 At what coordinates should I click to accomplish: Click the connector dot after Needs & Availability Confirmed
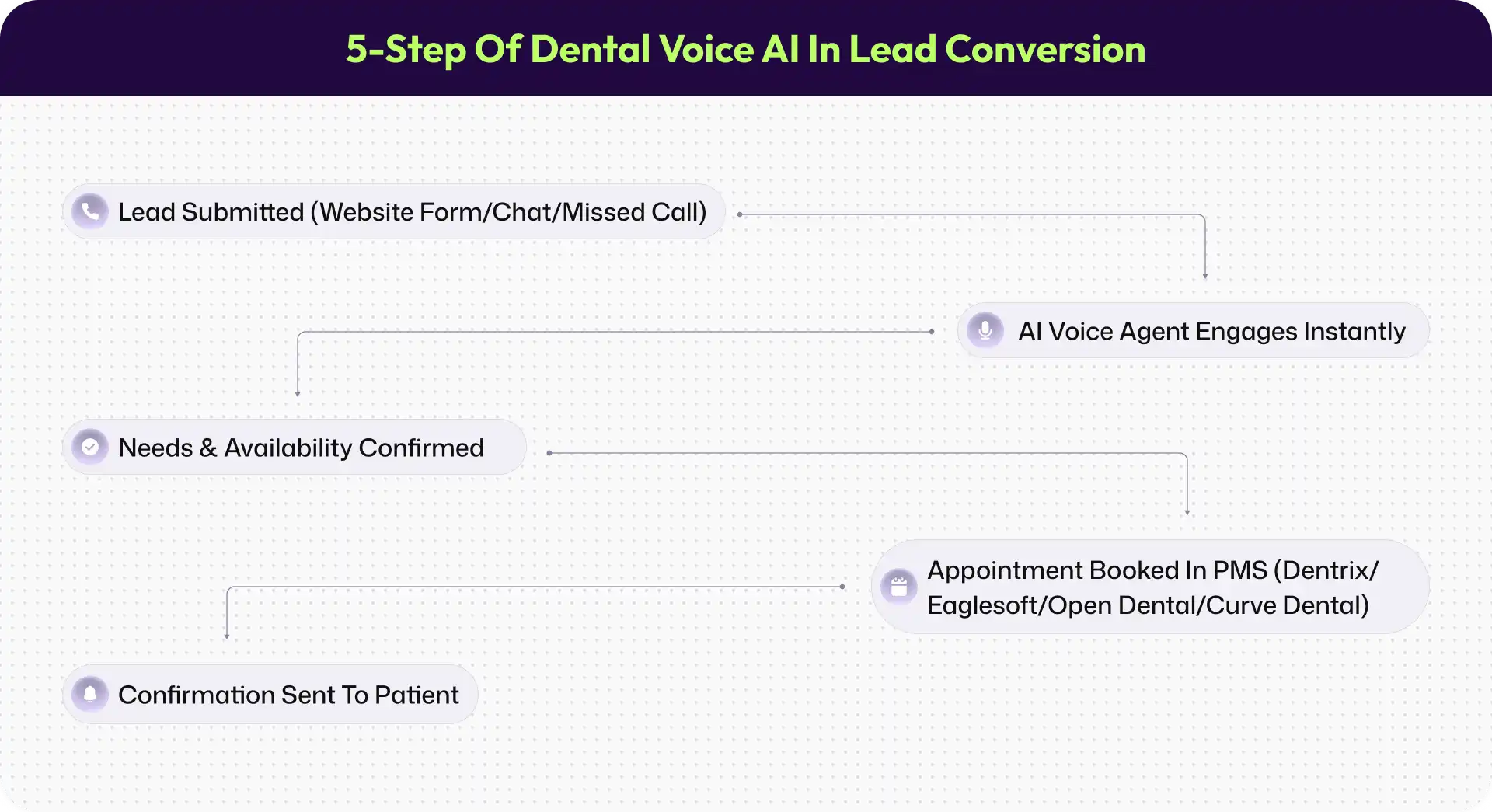549,453
